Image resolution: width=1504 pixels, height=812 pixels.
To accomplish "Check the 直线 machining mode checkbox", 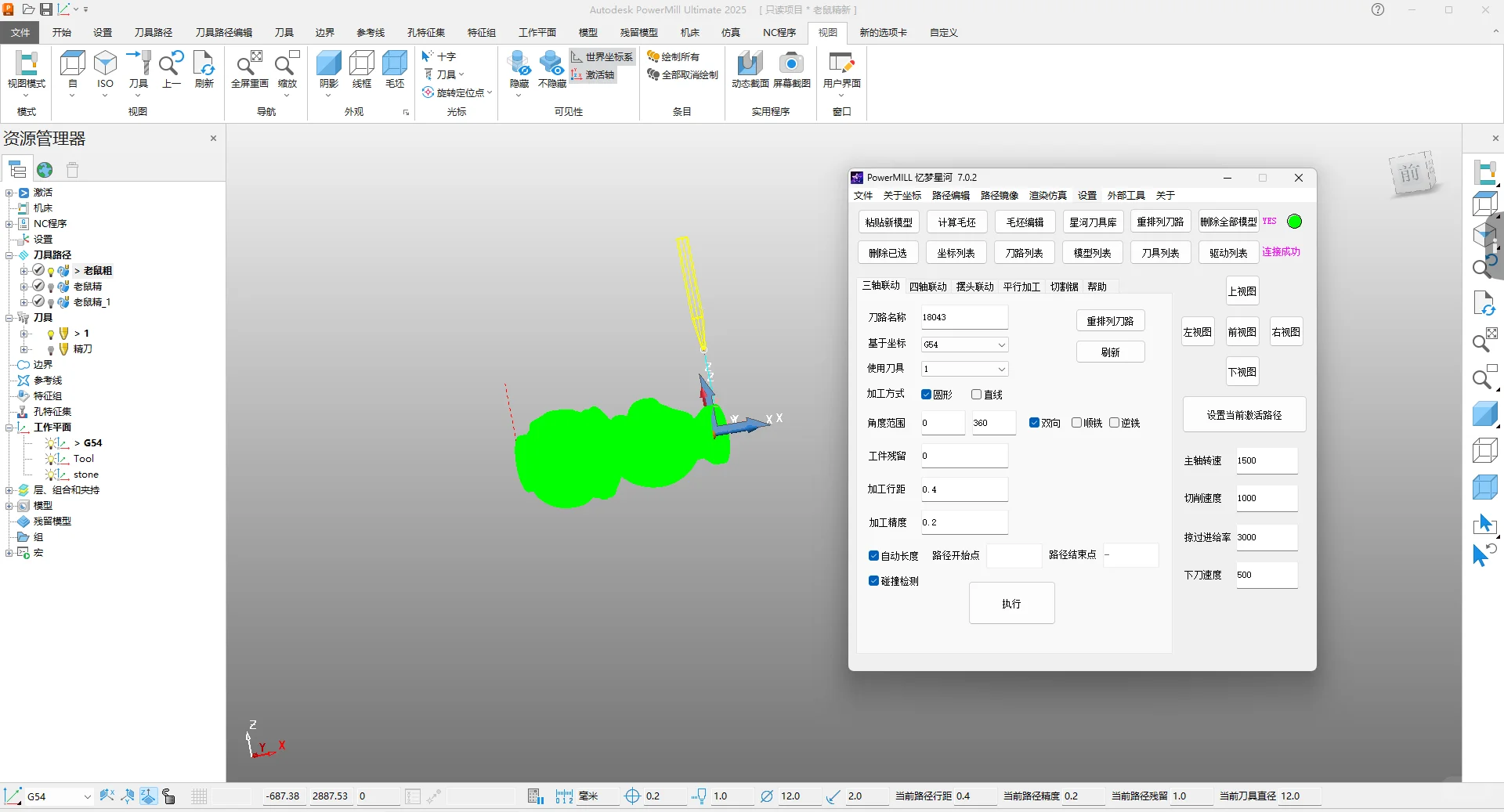I will pos(976,395).
